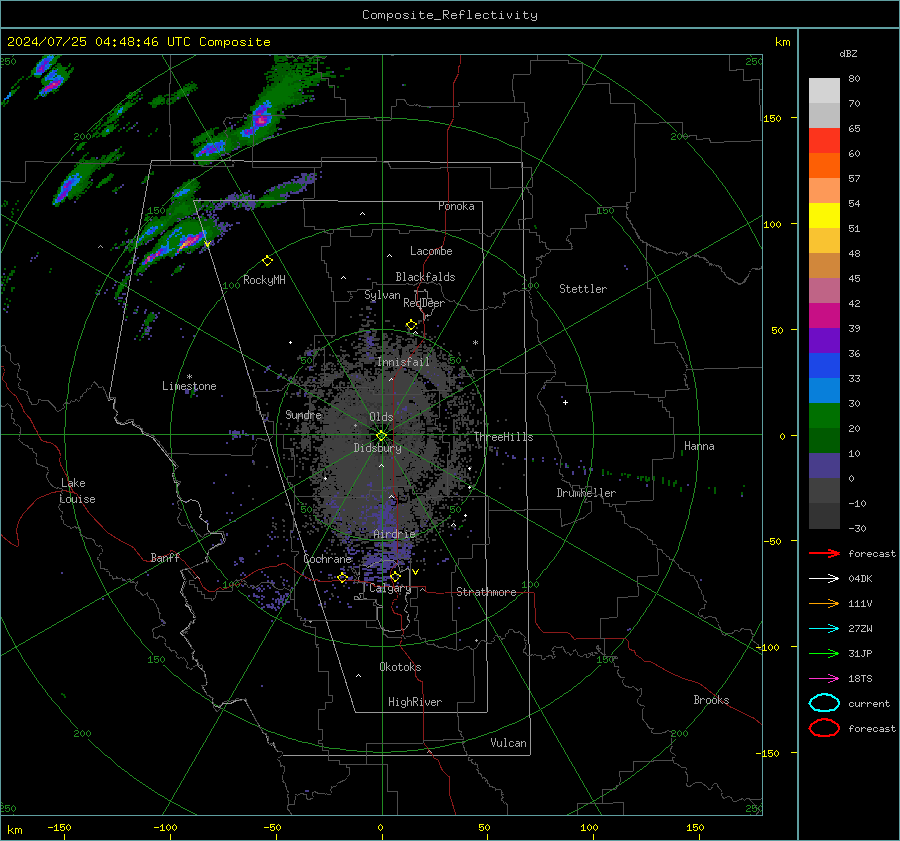Select the bright green swatch below 30 dBZ

(x=824, y=415)
